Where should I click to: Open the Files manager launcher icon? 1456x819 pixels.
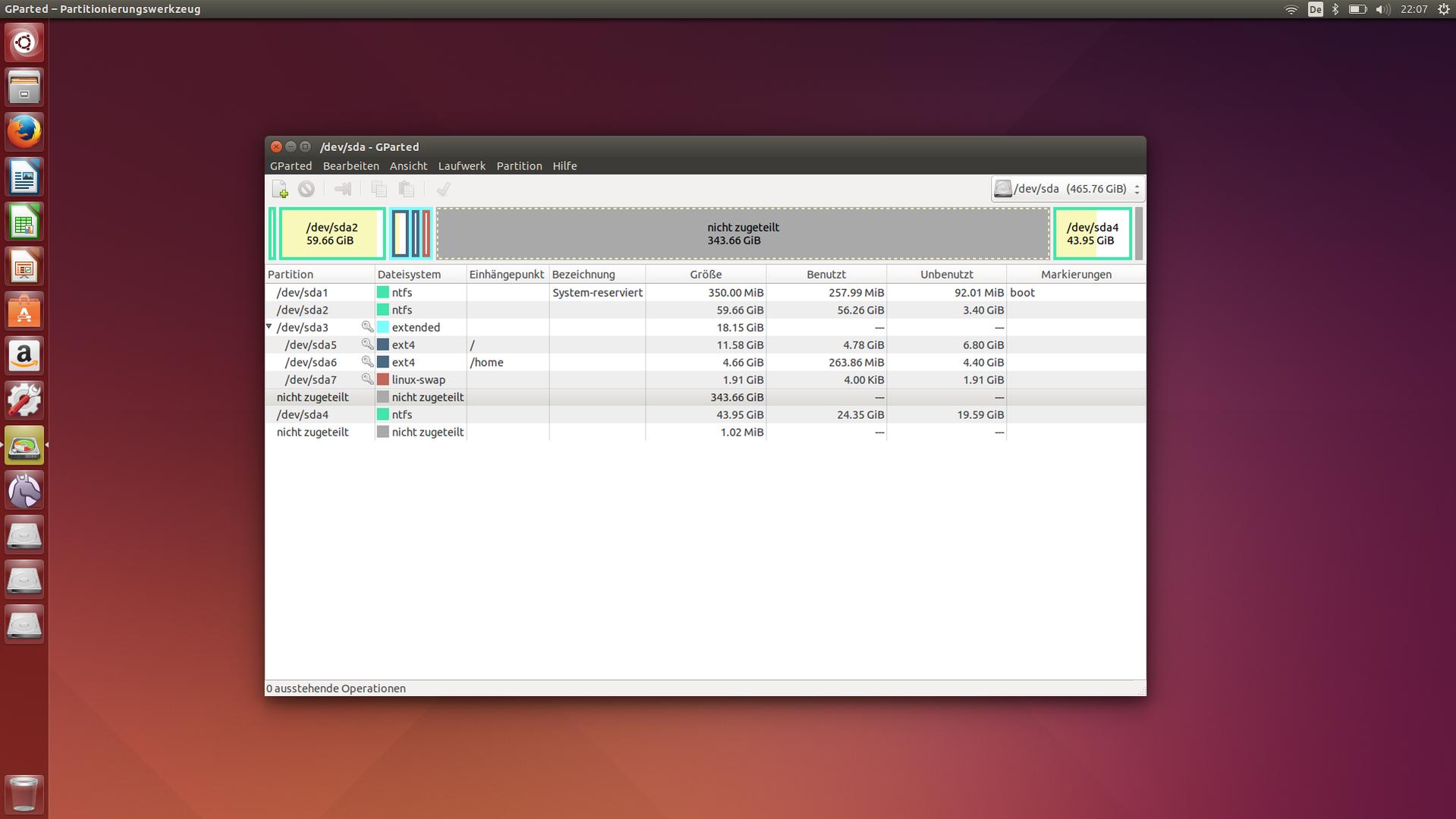(24, 87)
